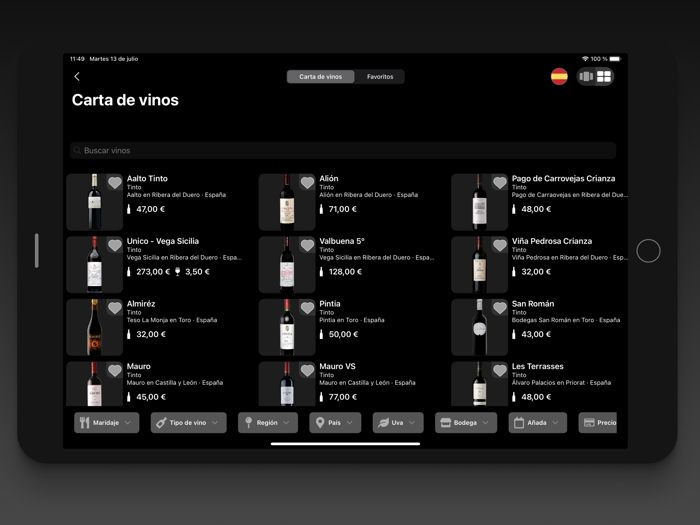The width and height of the screenshot is (700, 525).
Task: Tap the iPad home button
Action: [x=648, y=251]
